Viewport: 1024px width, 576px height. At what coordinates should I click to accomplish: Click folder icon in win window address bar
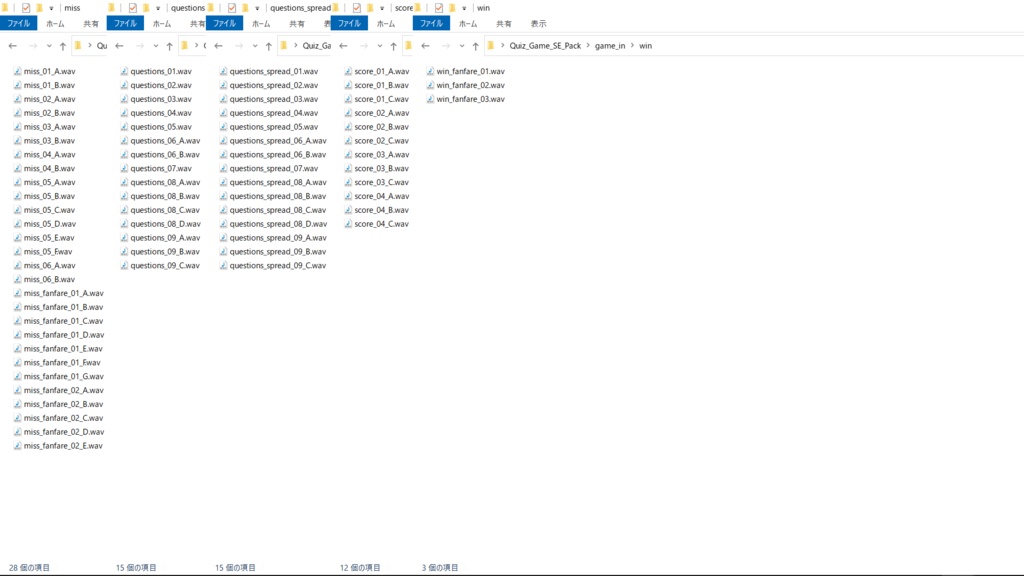490,46
